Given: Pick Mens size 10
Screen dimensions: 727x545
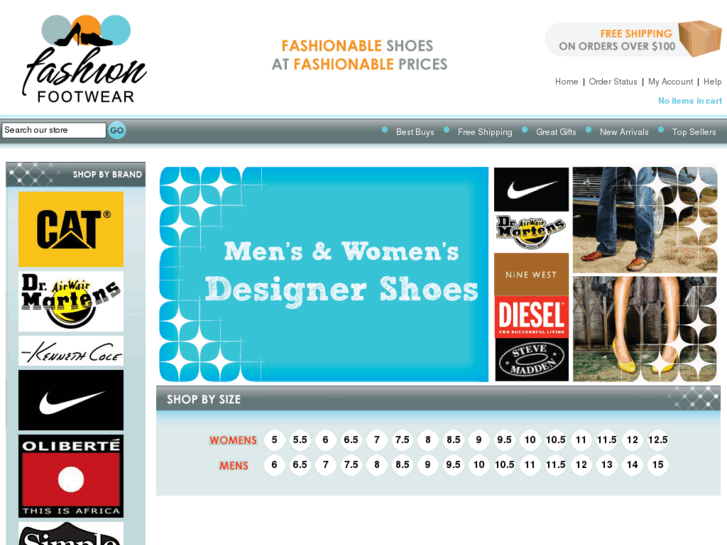Looking at the screenshot, I should tap(479, 465).
